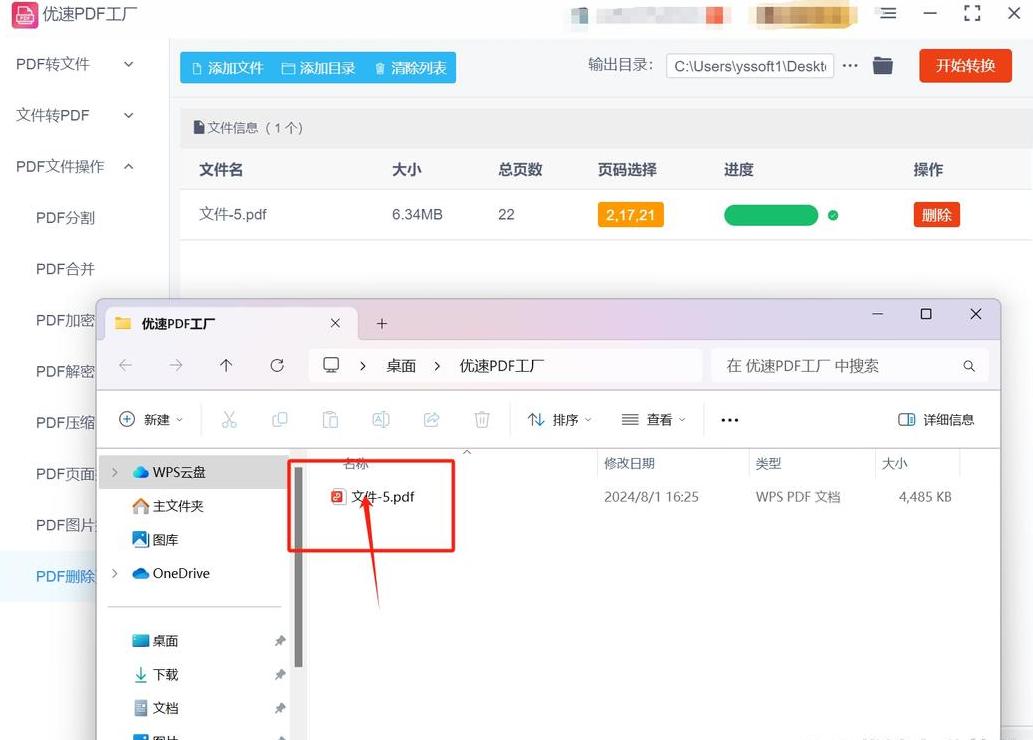The image size is (1033, 740).
Task: Click the 优速PDF工厂 app logo
Action: tap(25, 14)
